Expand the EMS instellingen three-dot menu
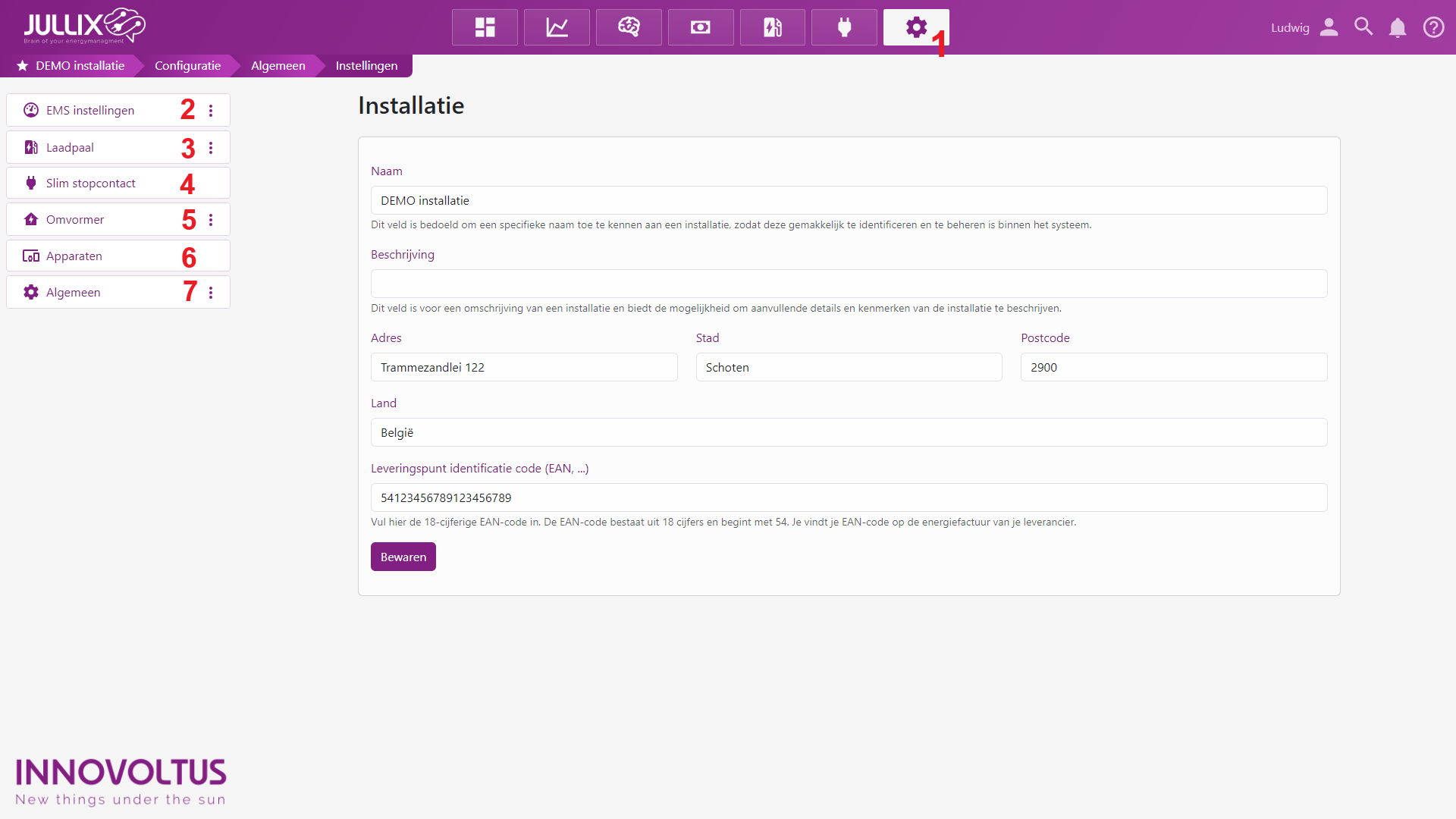The height and width of the screenshot is (819, 1456). (211, 111)
